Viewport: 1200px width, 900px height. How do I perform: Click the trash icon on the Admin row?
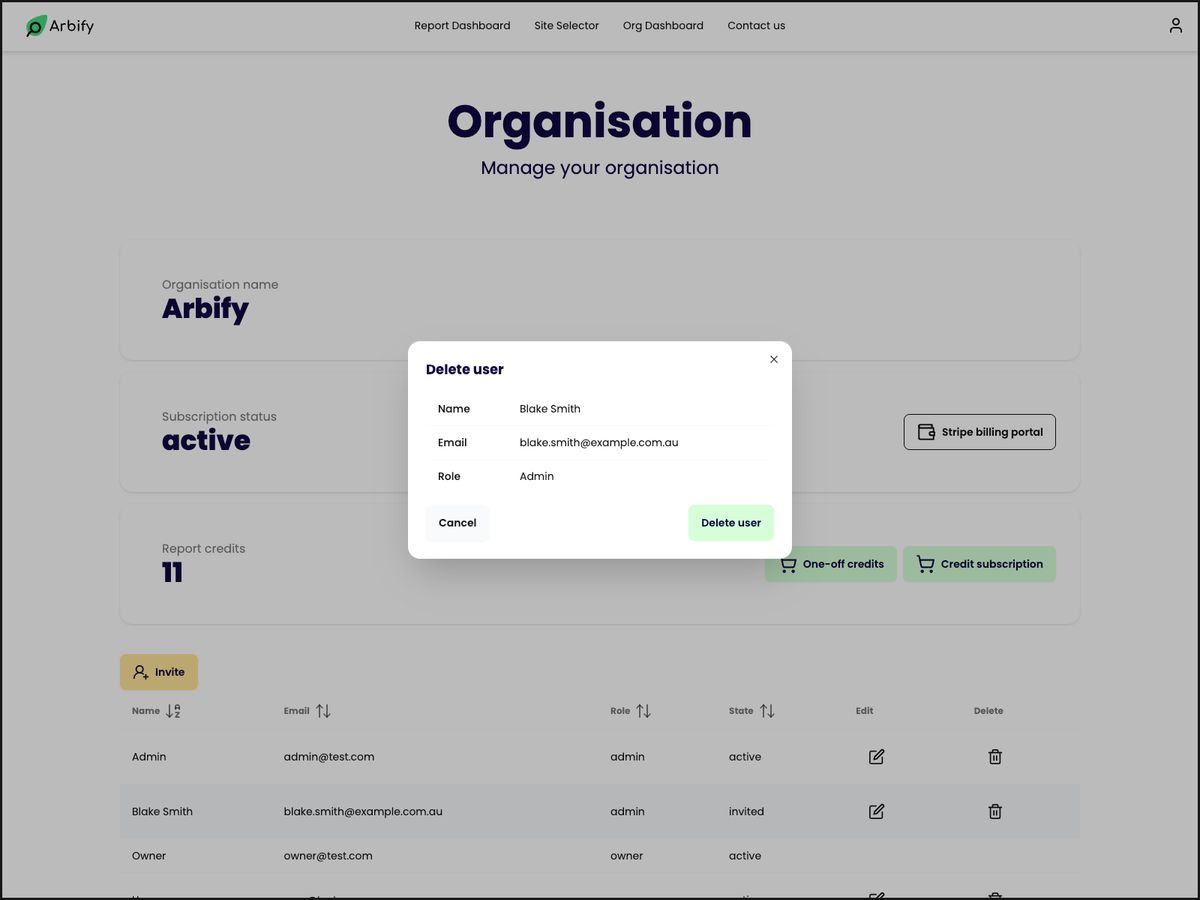click(995, 756)
